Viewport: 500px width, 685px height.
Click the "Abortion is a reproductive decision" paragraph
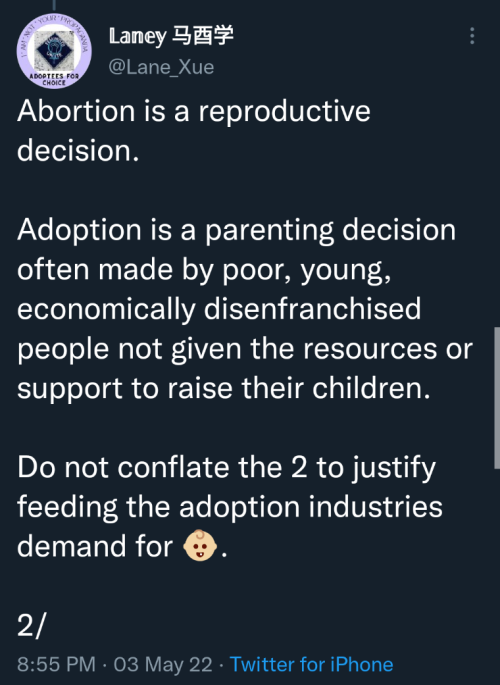coord(194,130)
